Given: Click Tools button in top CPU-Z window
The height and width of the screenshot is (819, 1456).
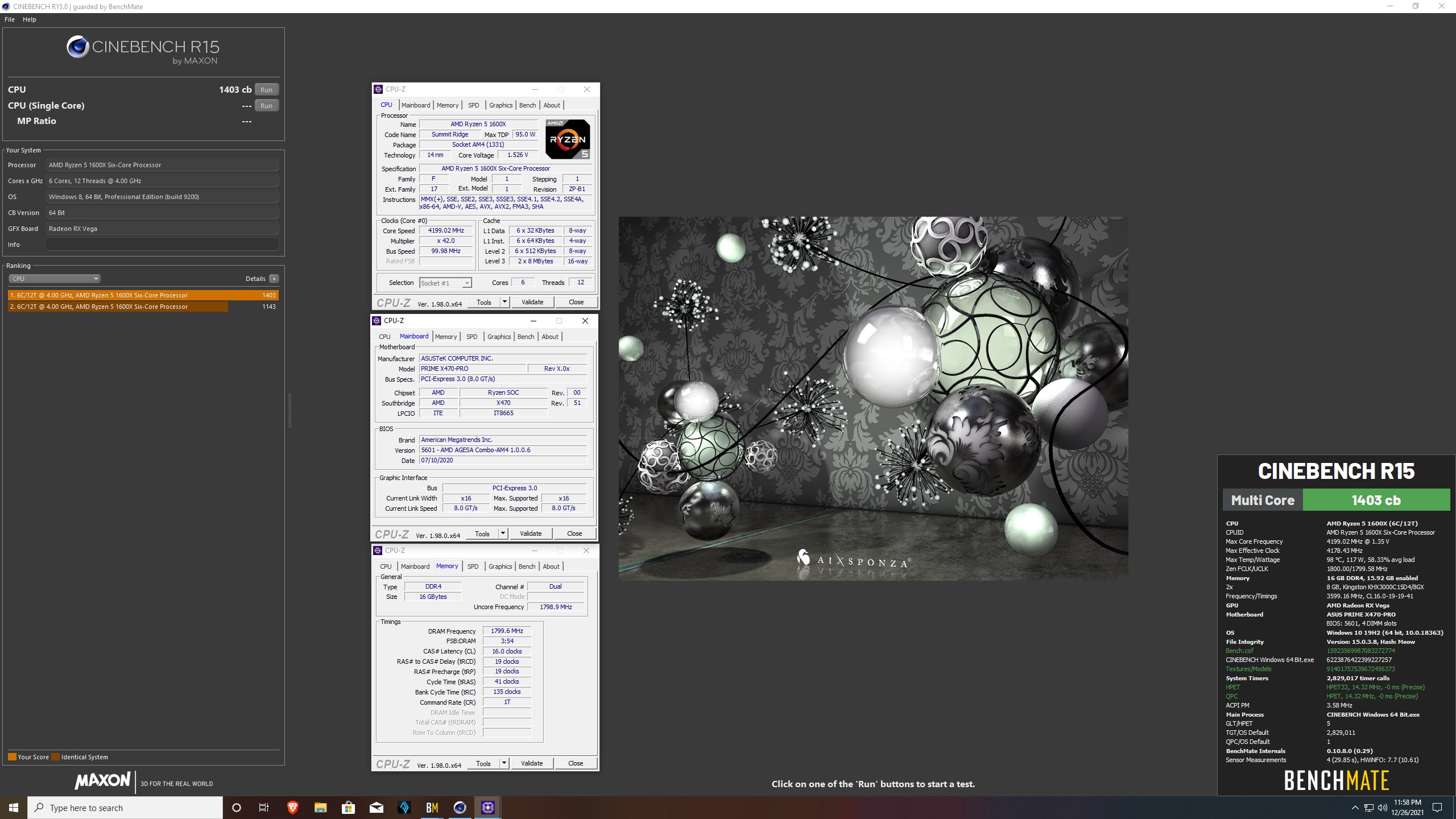Looking at the screenshot, I should (484, 303).
